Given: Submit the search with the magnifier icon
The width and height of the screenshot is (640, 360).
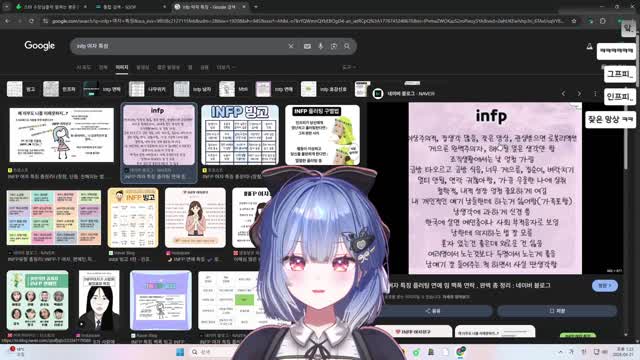Looking at the screenshot, I should click(x=347, y=46).
